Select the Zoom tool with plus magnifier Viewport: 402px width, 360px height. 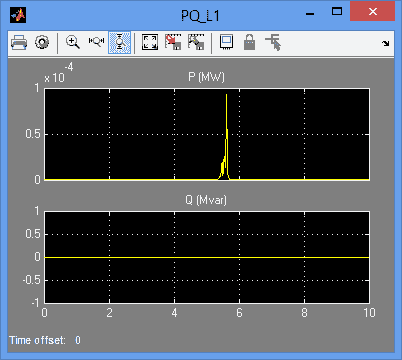pos(72,42)
